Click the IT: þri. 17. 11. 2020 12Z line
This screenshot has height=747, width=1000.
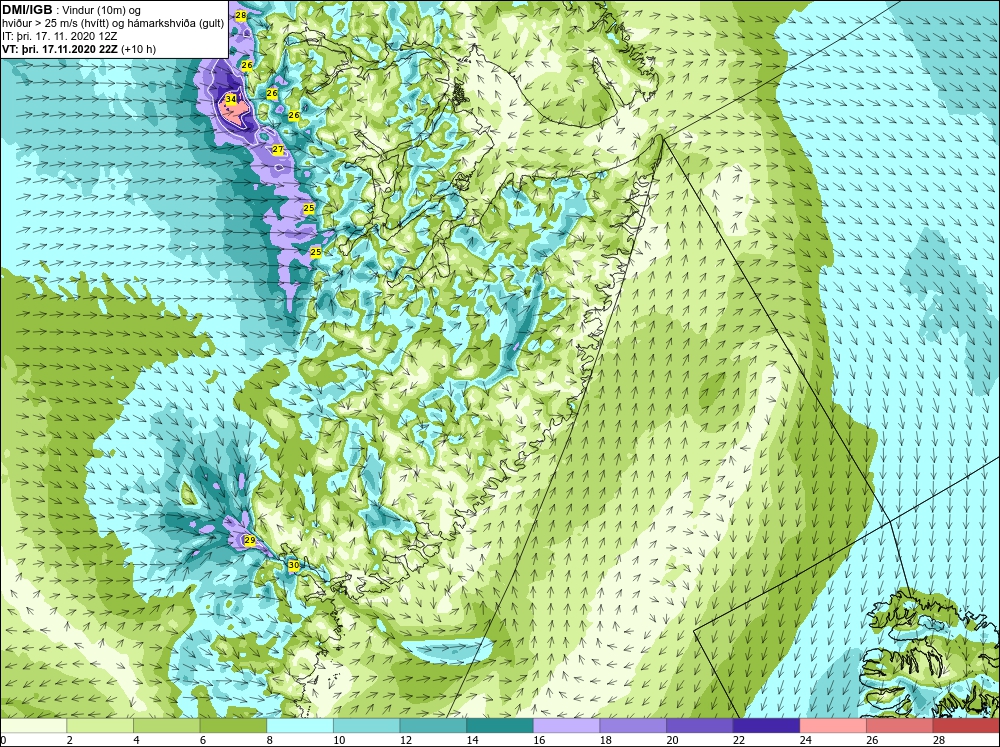click(50, 36)
